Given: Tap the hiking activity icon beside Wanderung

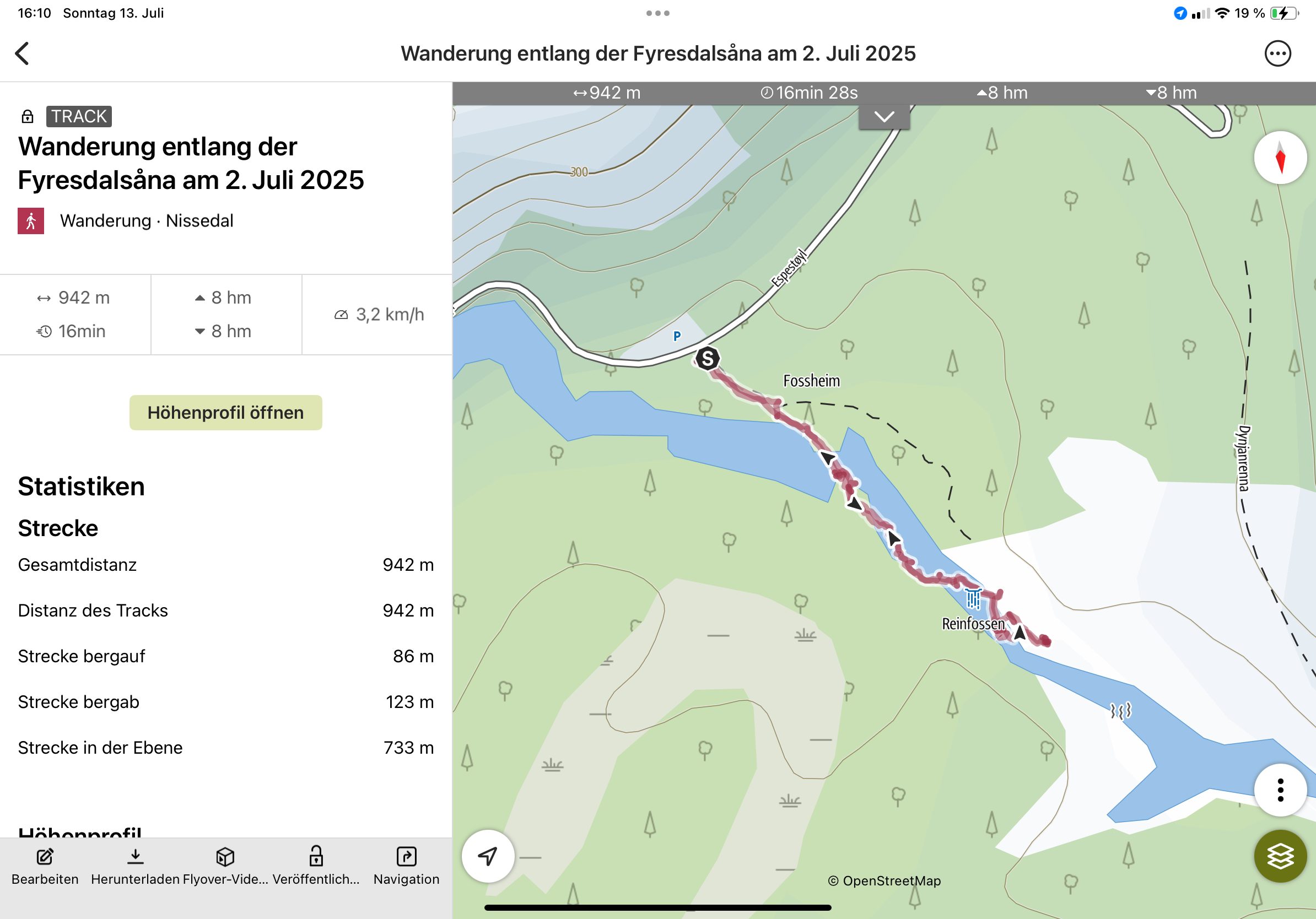Looking at the screenshot, I should 31,220.
